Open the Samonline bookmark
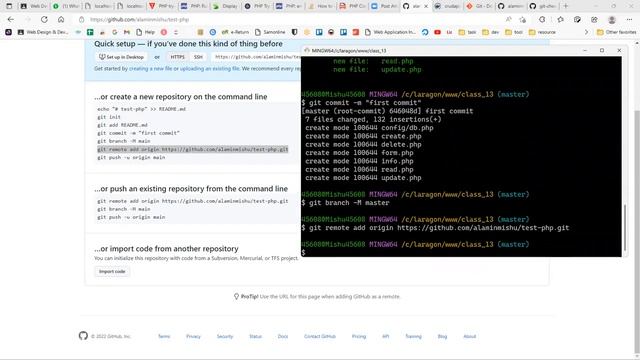The image size is (640, 360). point(270,32)
